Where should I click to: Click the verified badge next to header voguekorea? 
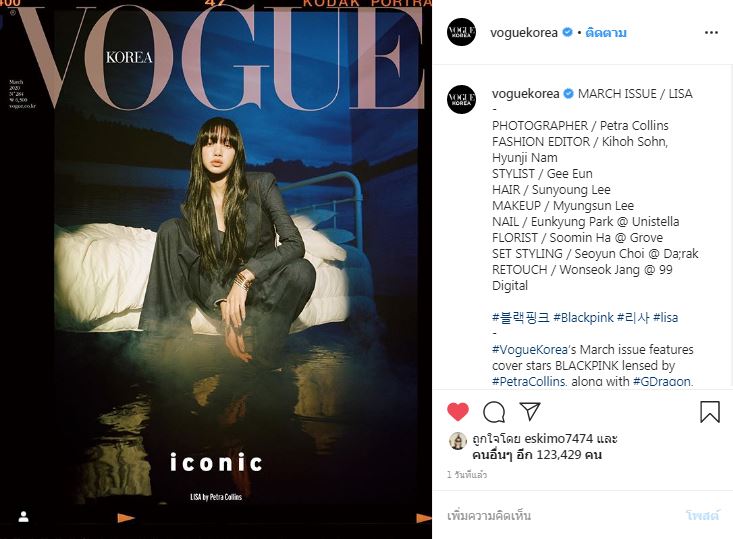click(568, 32)
